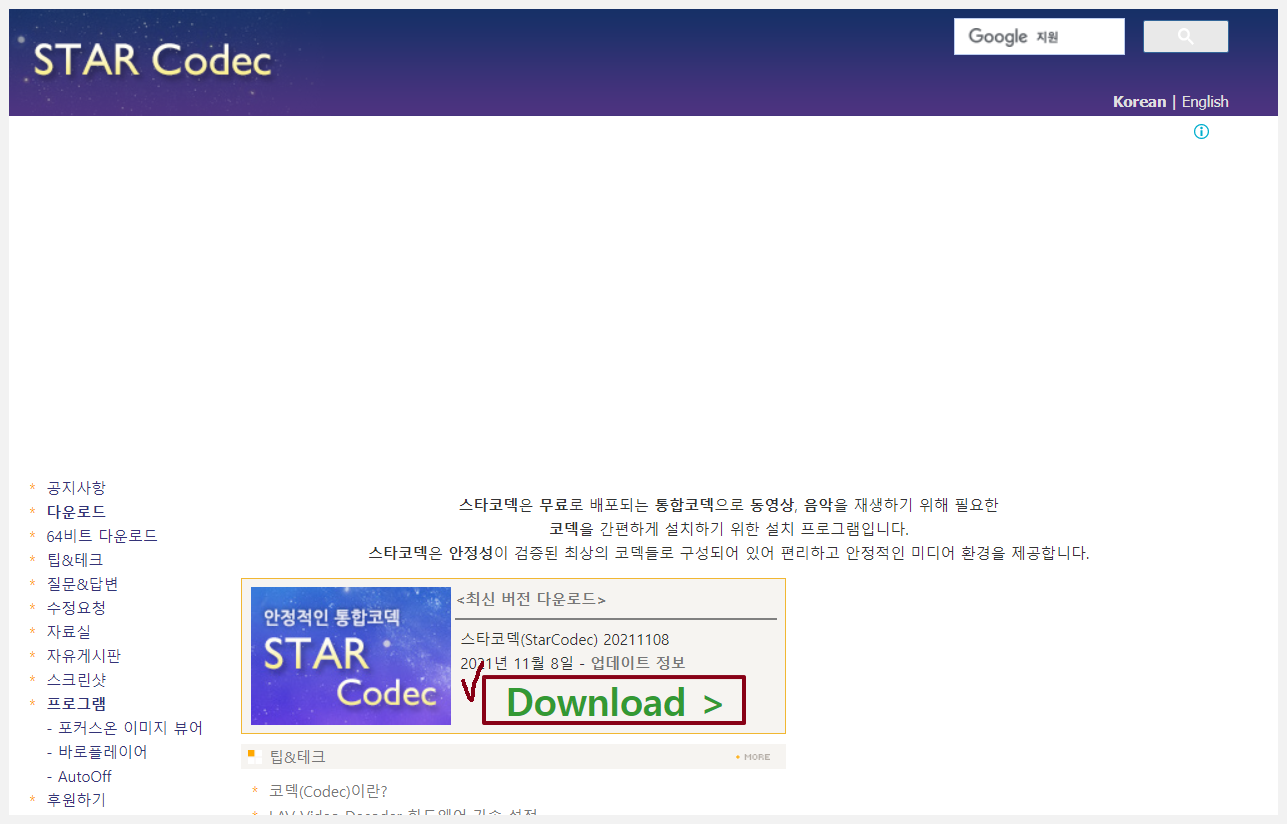Open 후원하기 menu item

[76, 800]
